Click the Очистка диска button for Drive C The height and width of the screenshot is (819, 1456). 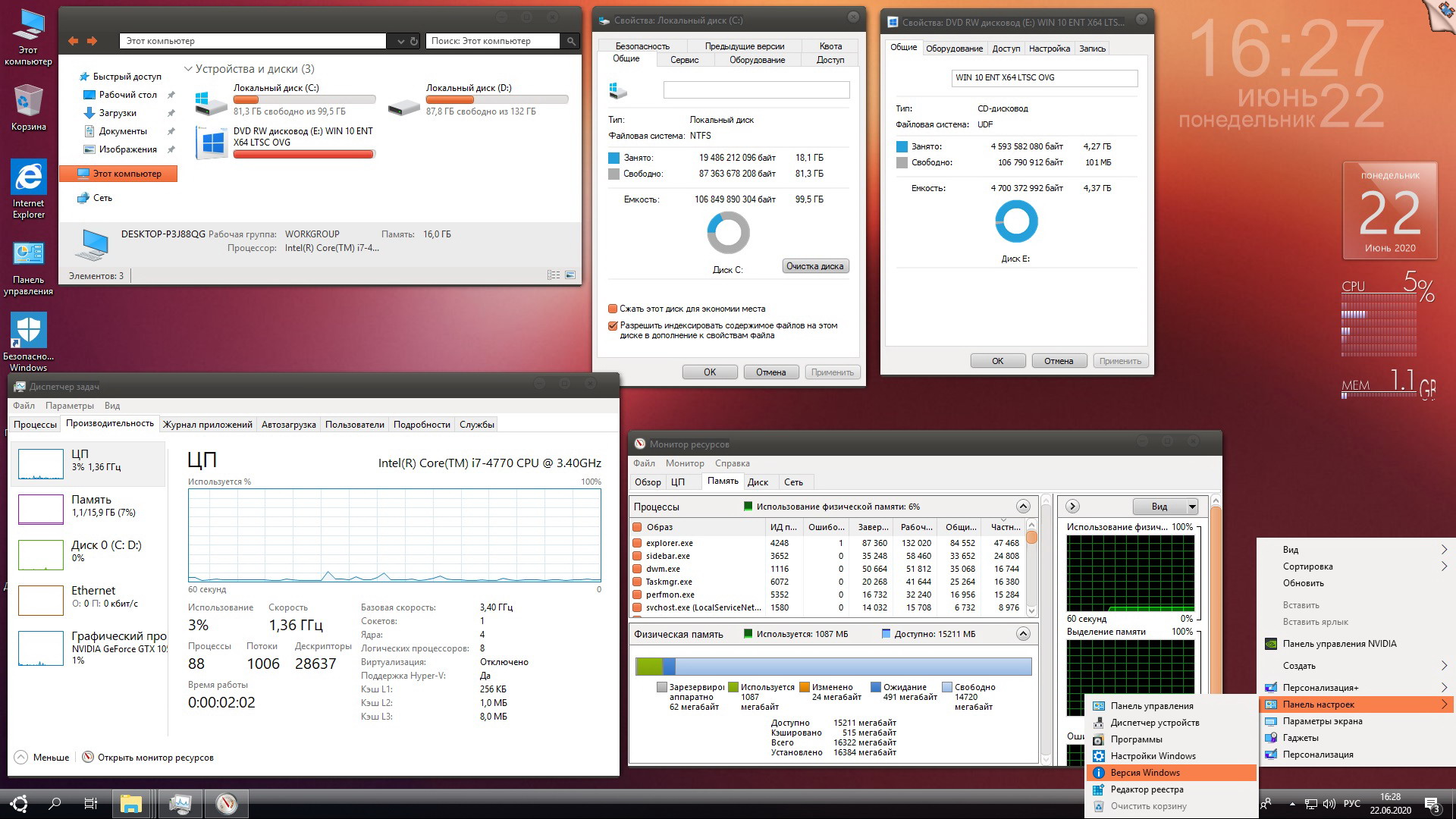point(815,265)
